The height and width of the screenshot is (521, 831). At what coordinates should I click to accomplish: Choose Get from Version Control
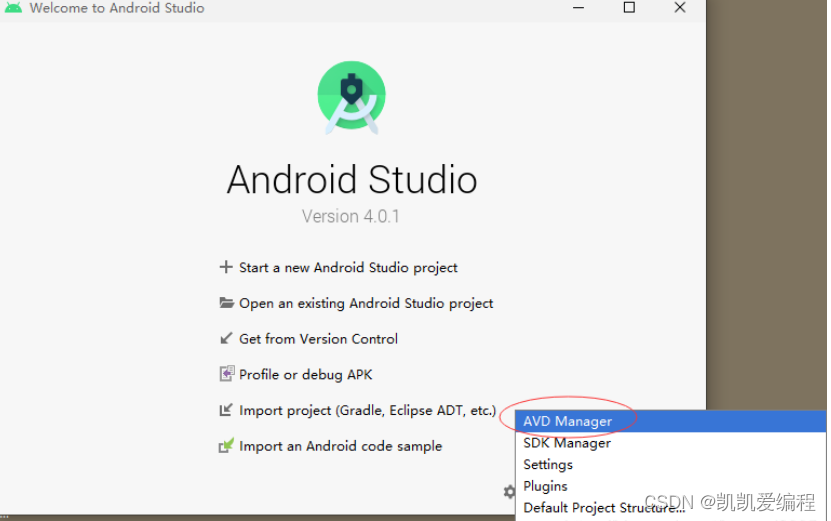point(318,339)
